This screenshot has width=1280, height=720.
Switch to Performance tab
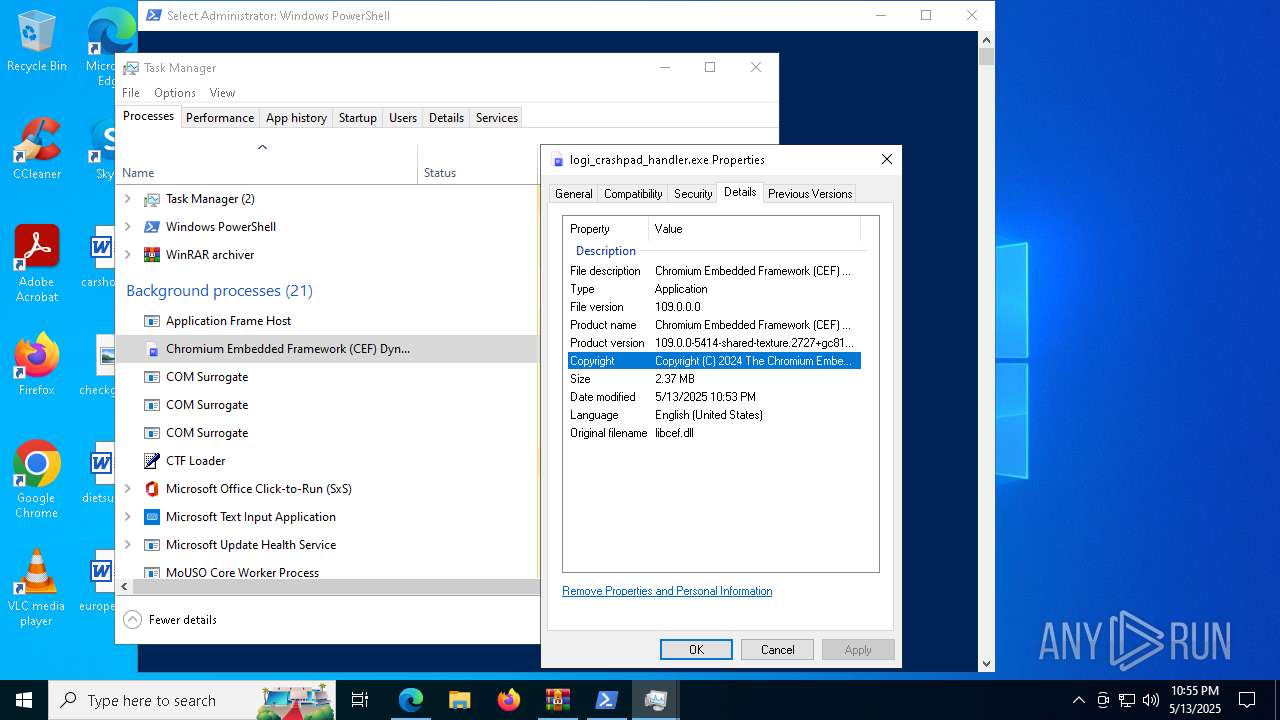(220, 118)
